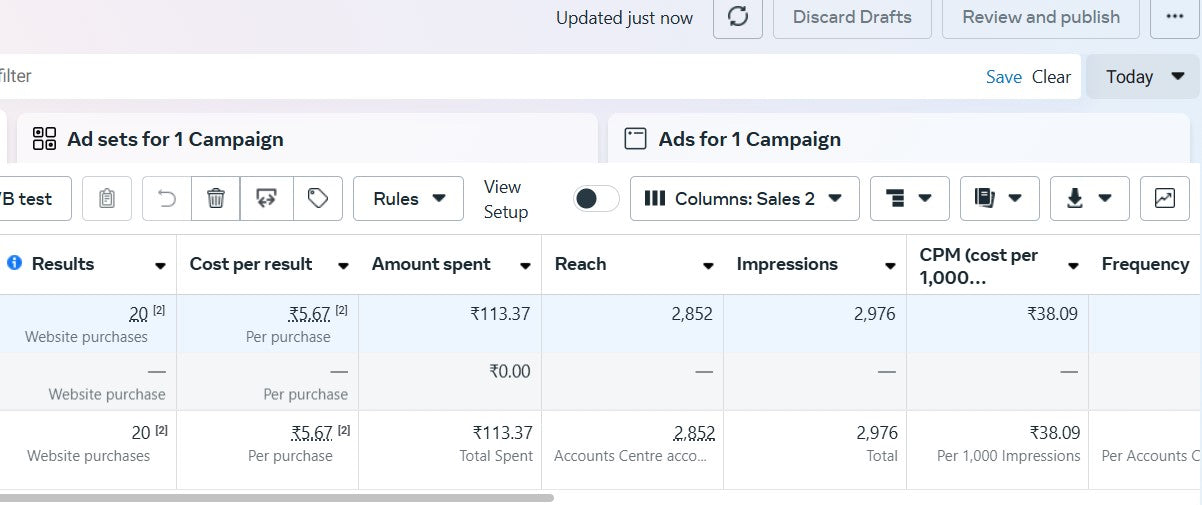
Task: Click the clipboard paste icon
Action: [107, 199]
